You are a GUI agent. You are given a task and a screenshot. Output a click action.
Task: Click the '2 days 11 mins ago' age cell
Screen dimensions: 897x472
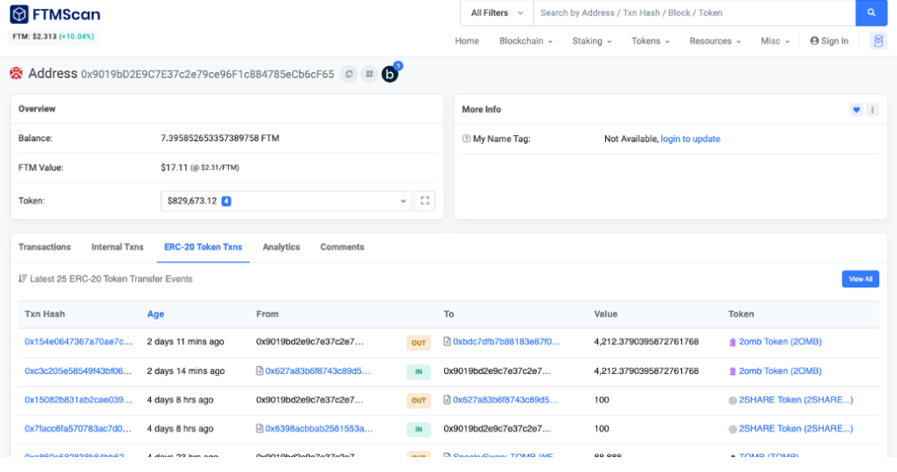pyautogui.click(x=185, y=342)
